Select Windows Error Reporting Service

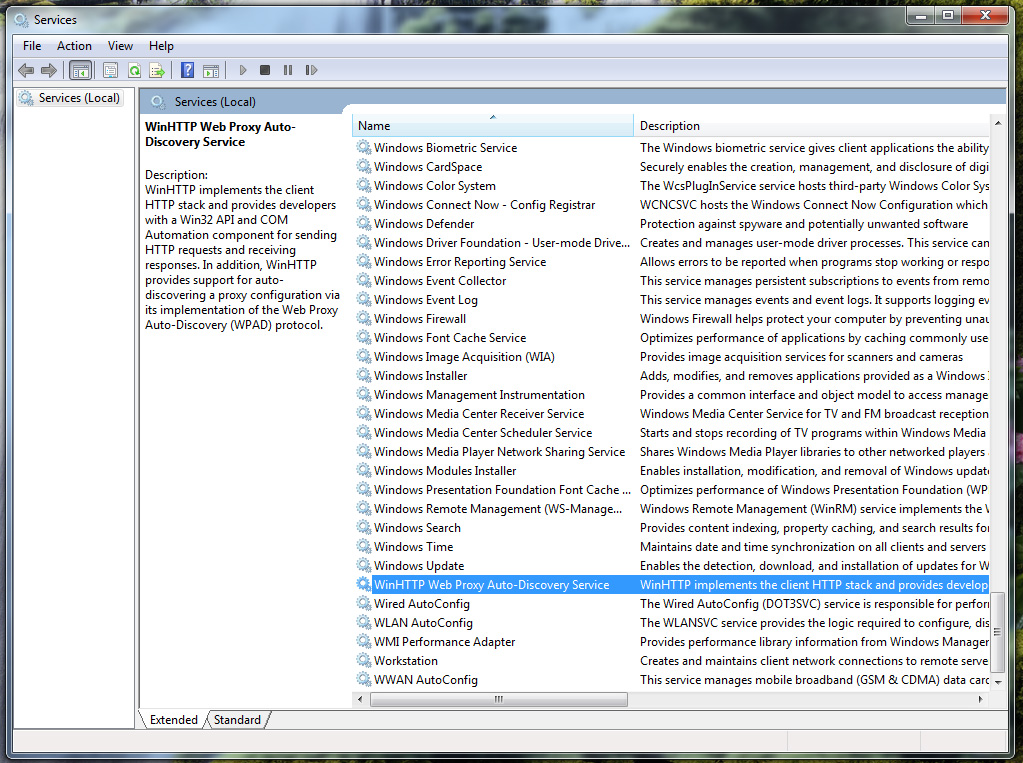pos(671,261)
